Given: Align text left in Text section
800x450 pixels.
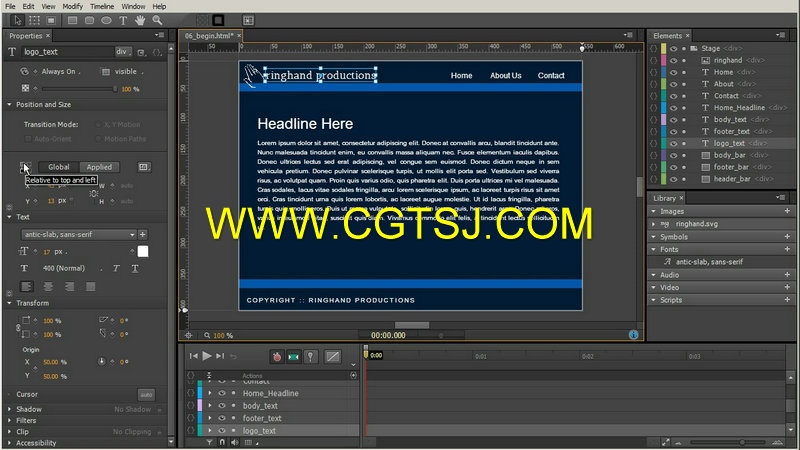Looking at the screenshot, I should click(27, 287).
